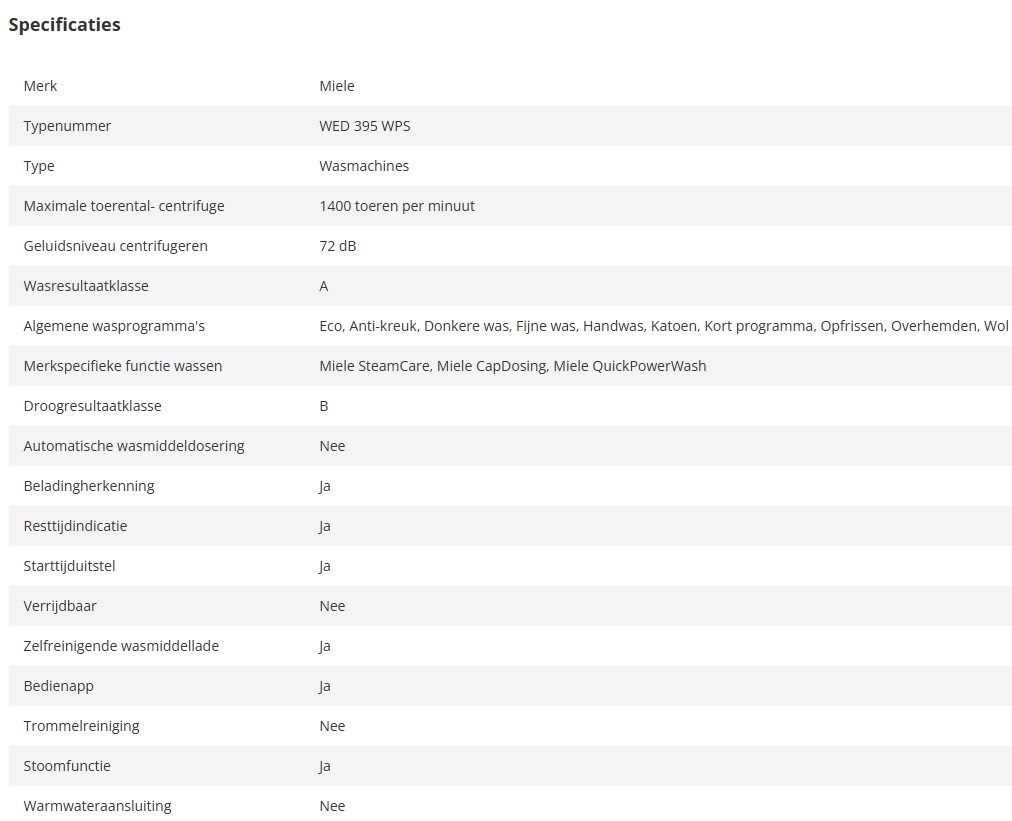The height and width of the screenshot is (821, 1012).
Task: Select the Bedienapp label
Action: 59,686
